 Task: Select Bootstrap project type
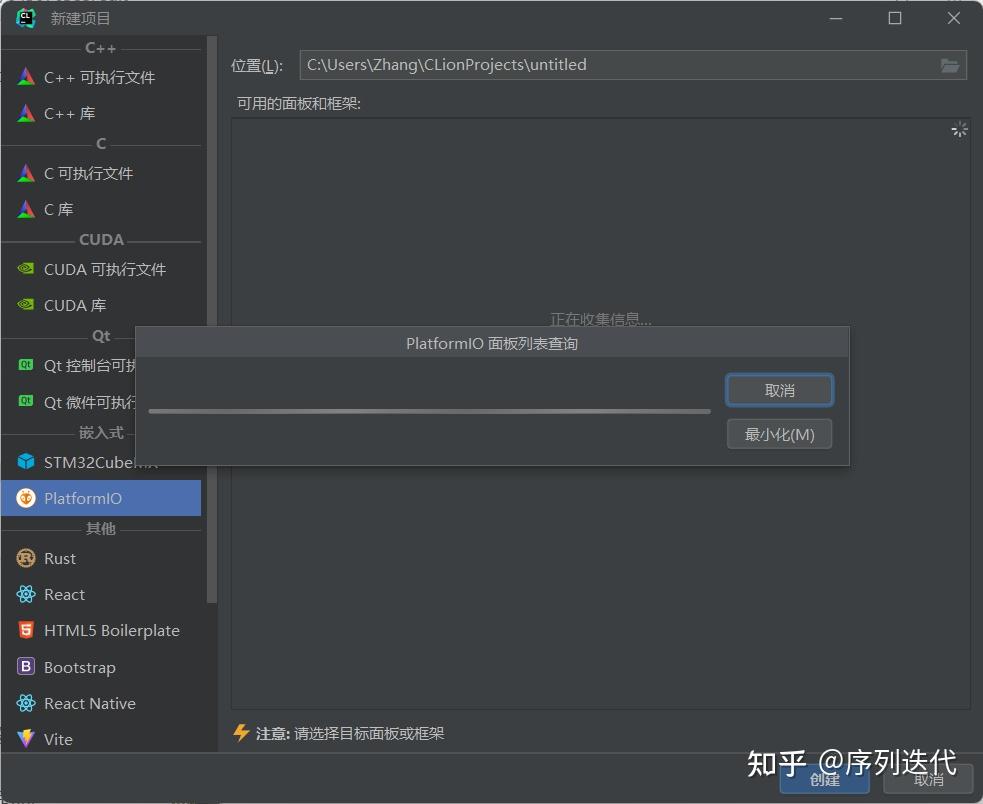(x=101, y=667)
